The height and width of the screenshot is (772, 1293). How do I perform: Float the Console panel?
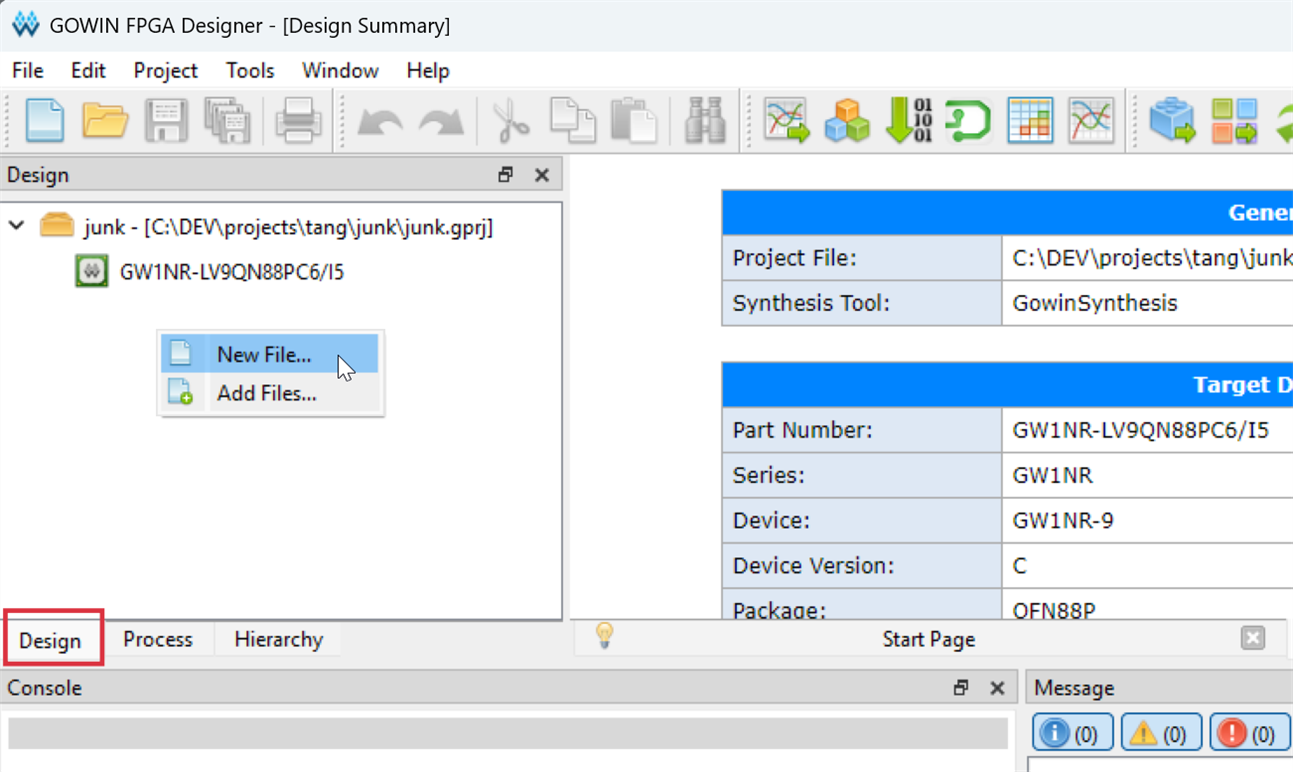961,688
